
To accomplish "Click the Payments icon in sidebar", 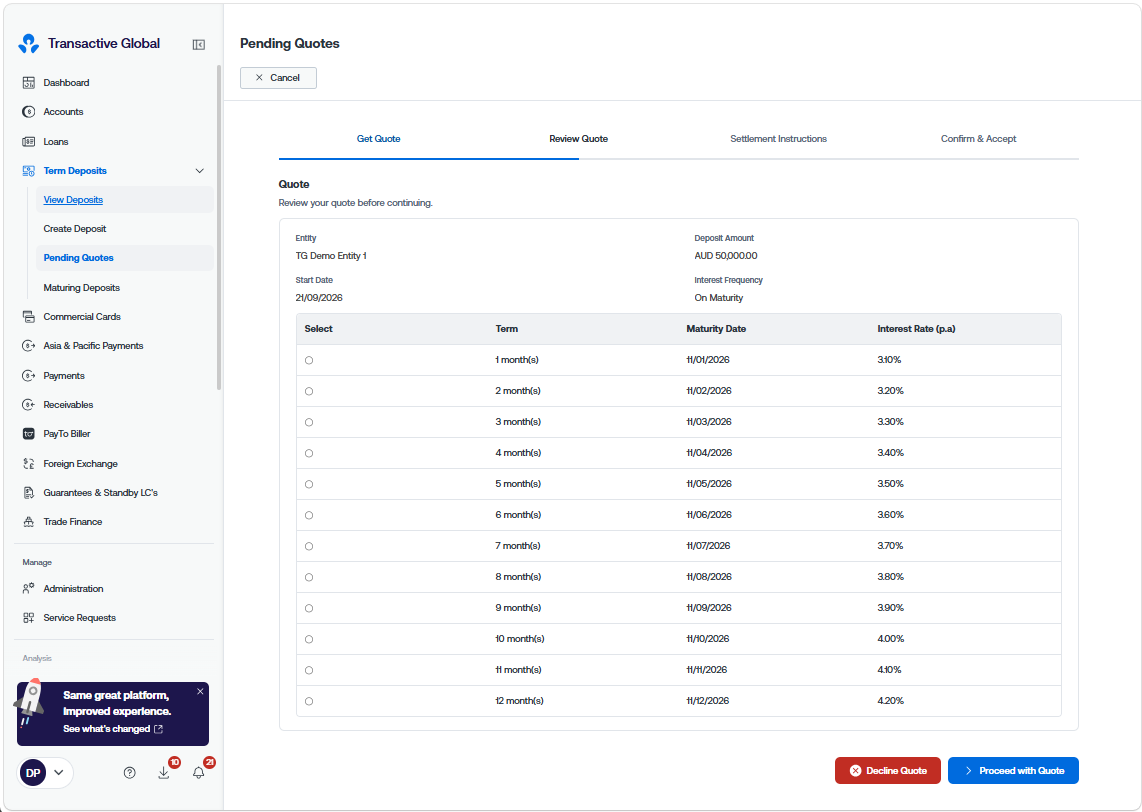I will click(x=28, y=376).
